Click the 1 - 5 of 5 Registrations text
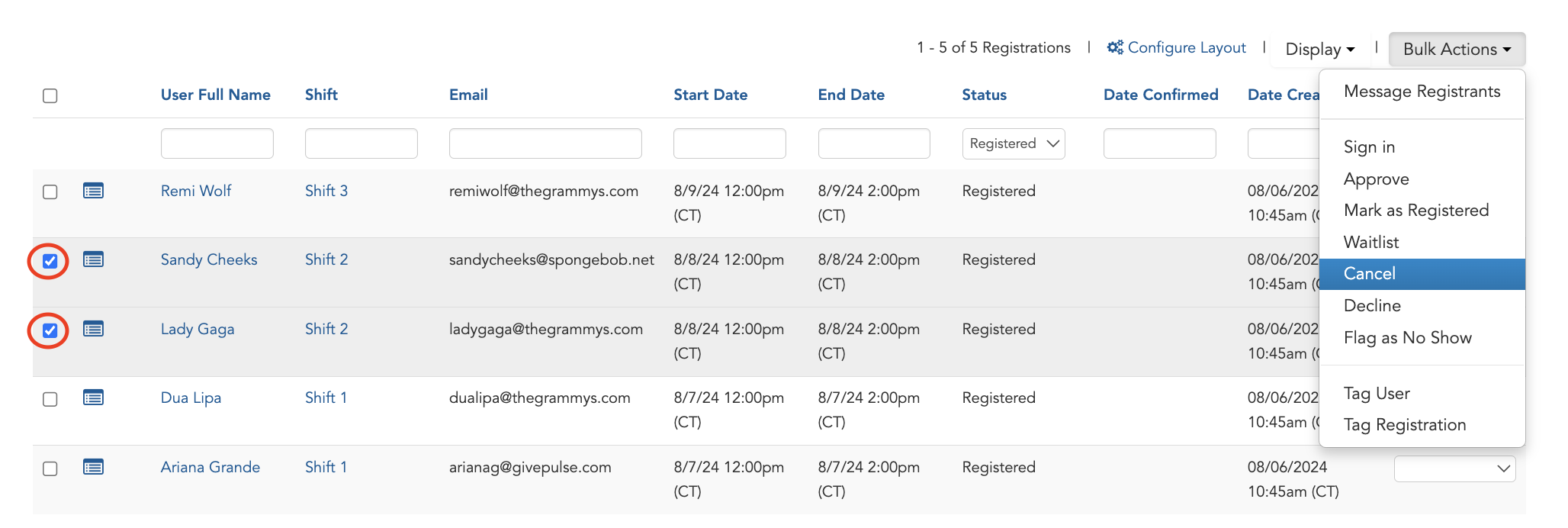 tap(994, 47)
